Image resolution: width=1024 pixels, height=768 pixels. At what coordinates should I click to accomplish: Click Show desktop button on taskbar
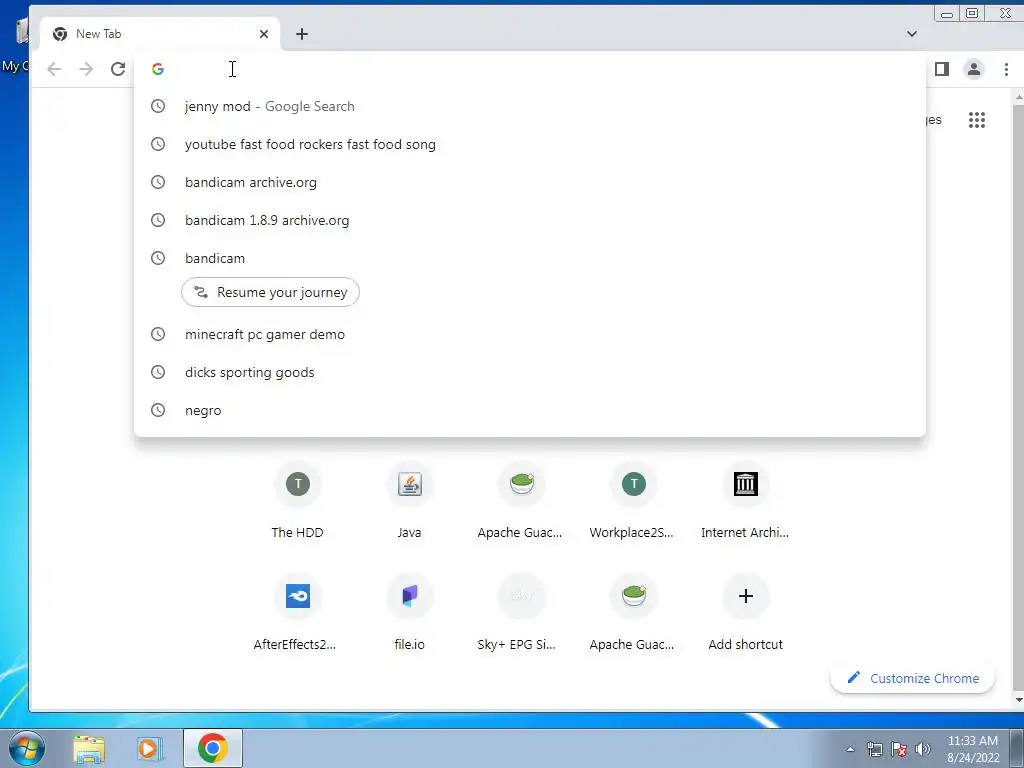1017,748
